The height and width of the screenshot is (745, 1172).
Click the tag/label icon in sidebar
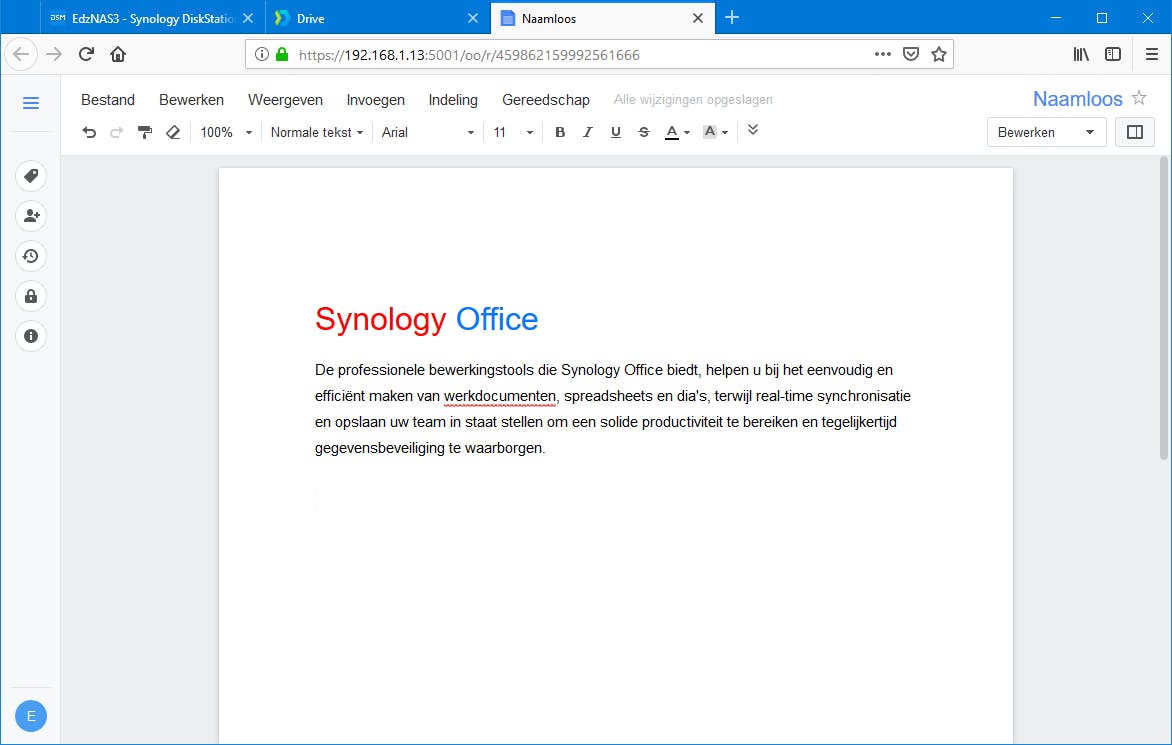31,176
